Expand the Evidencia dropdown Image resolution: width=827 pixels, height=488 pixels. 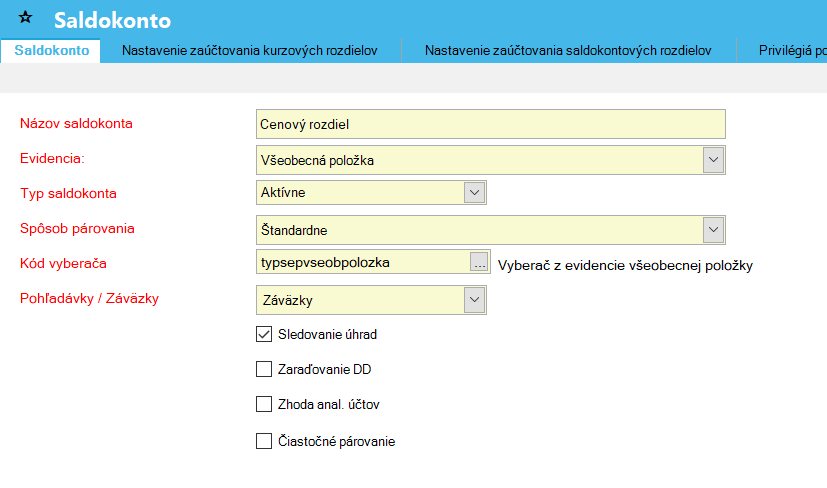713,159
